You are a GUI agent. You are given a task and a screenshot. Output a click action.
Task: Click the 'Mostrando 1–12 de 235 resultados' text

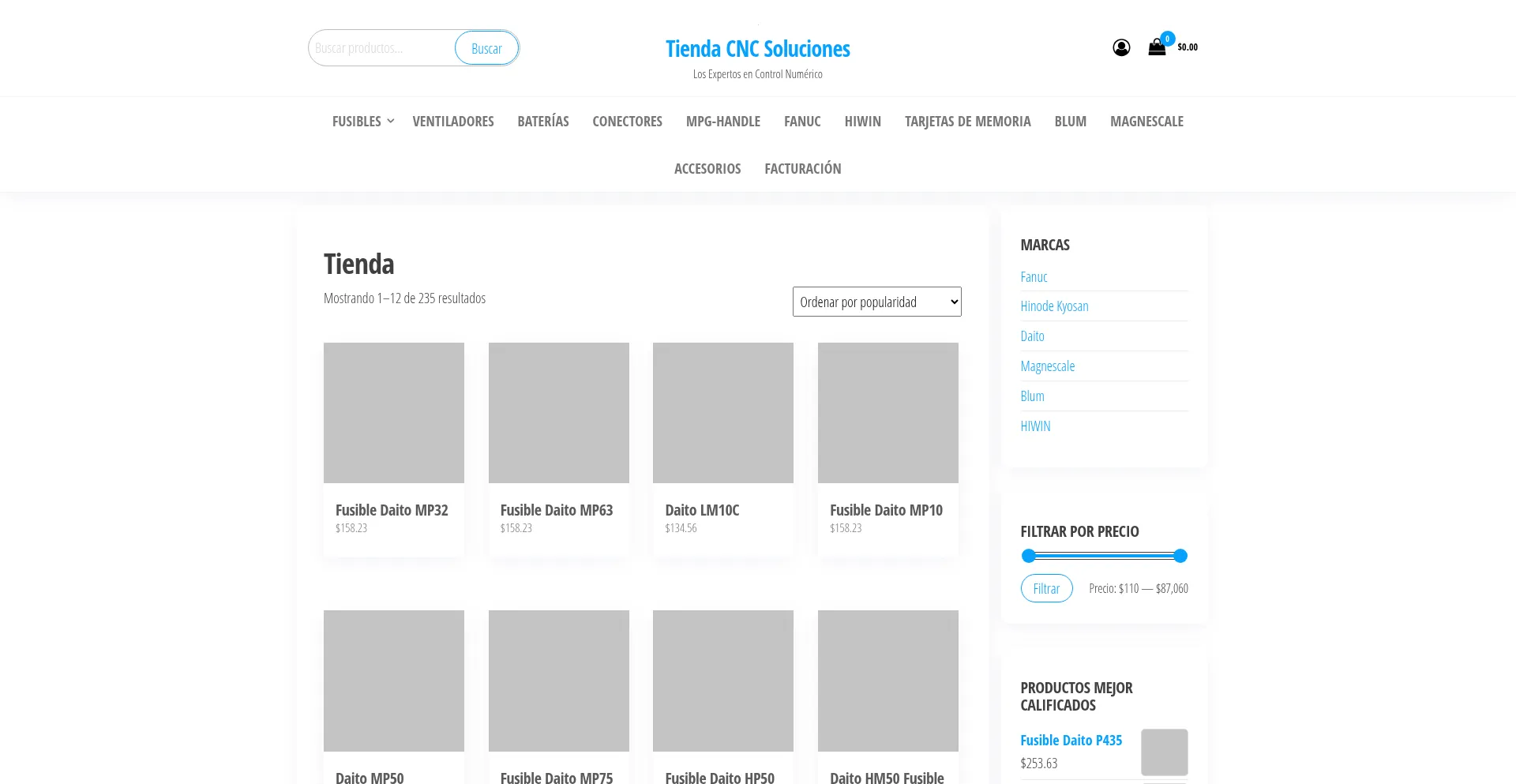[404, 298]
